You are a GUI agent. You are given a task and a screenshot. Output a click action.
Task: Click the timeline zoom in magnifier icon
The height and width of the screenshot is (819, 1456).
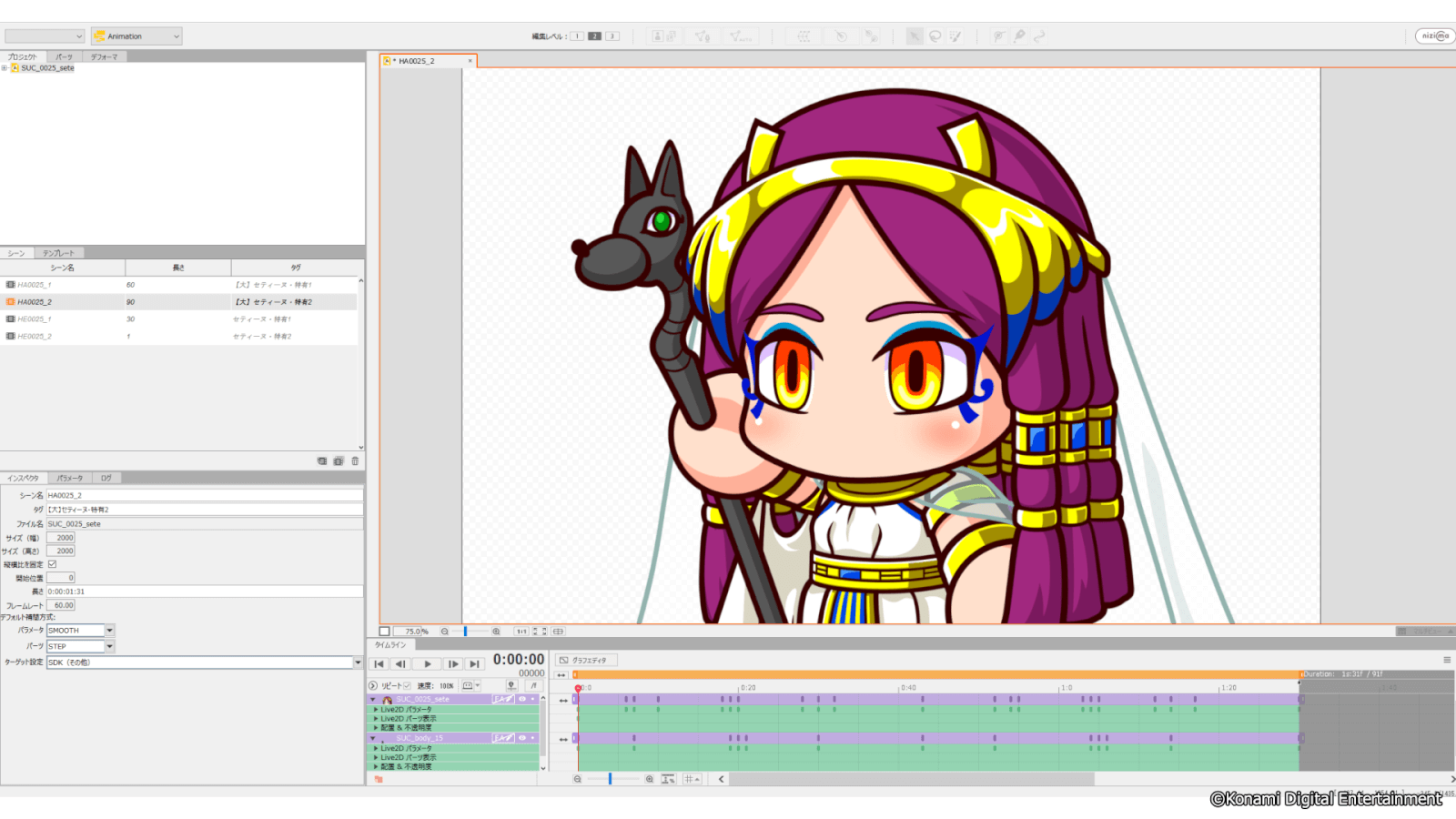[x=649, y=779]
